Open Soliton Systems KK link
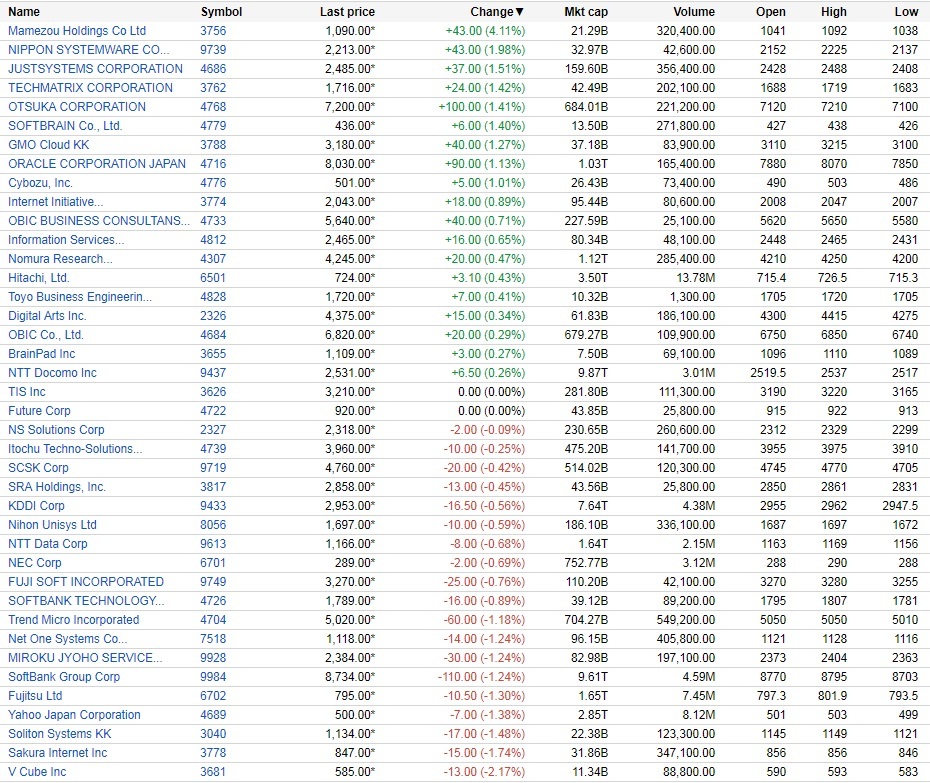The image size is (930, 783). tap(59, 733)
